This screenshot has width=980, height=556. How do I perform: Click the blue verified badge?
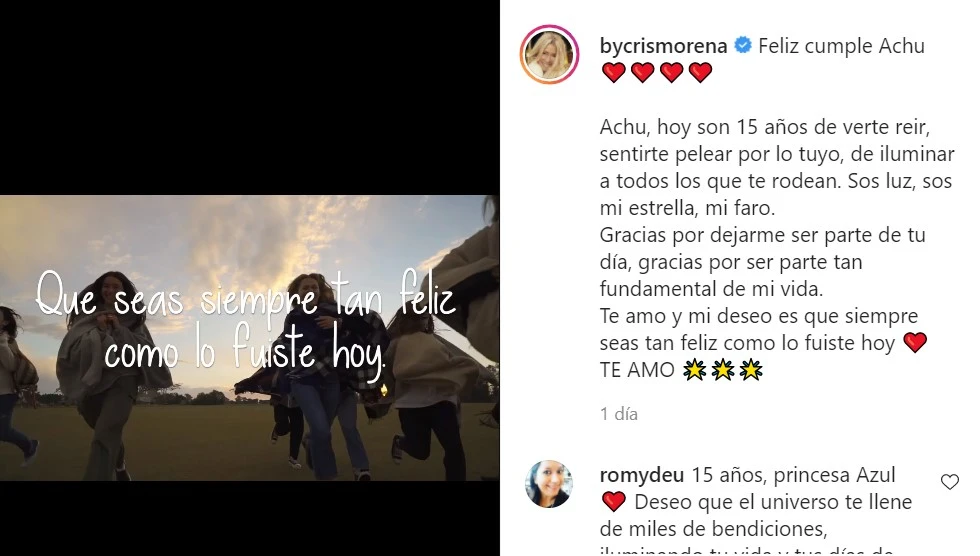click(742, 46)
